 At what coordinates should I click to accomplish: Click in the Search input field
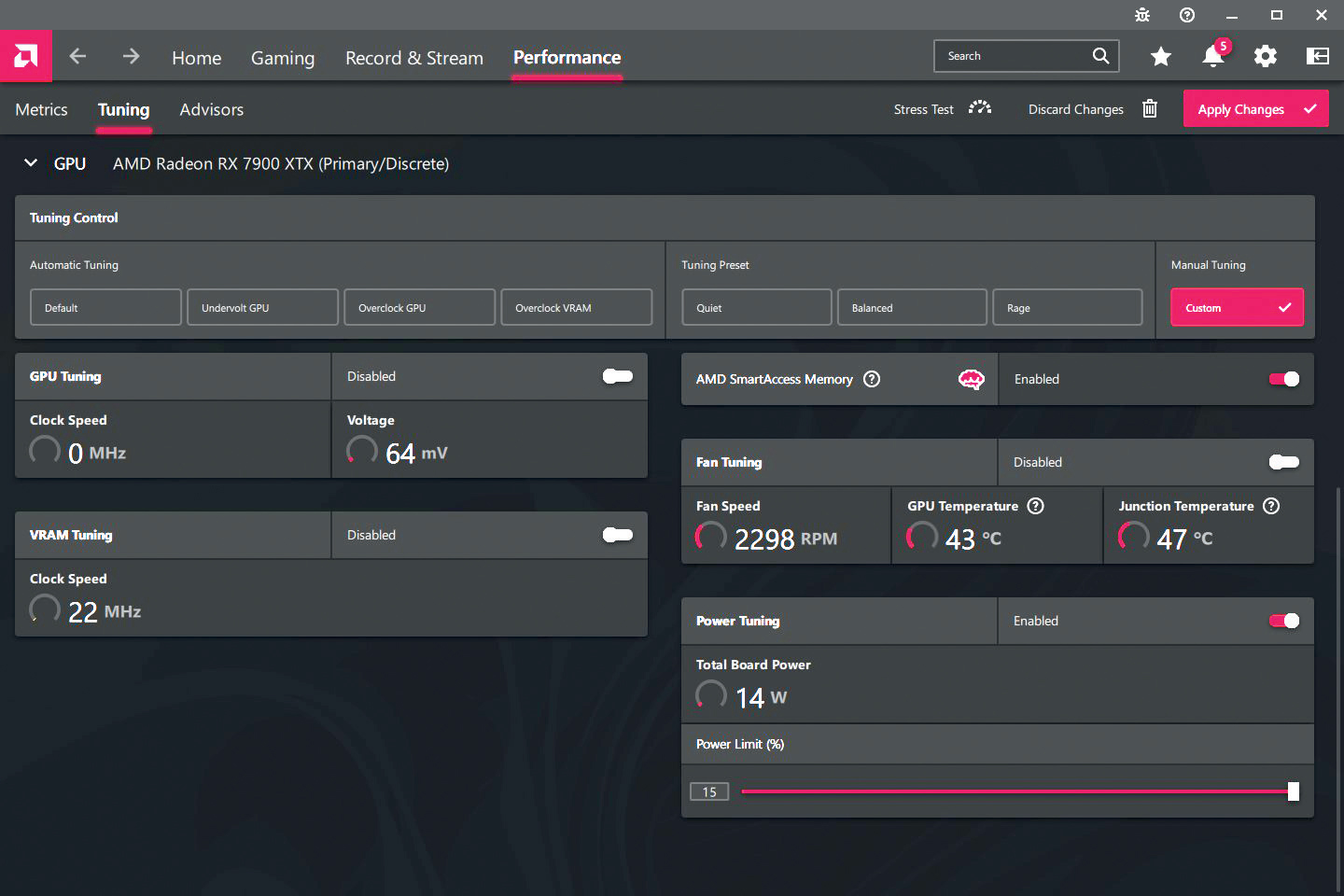coord(1013,56)
